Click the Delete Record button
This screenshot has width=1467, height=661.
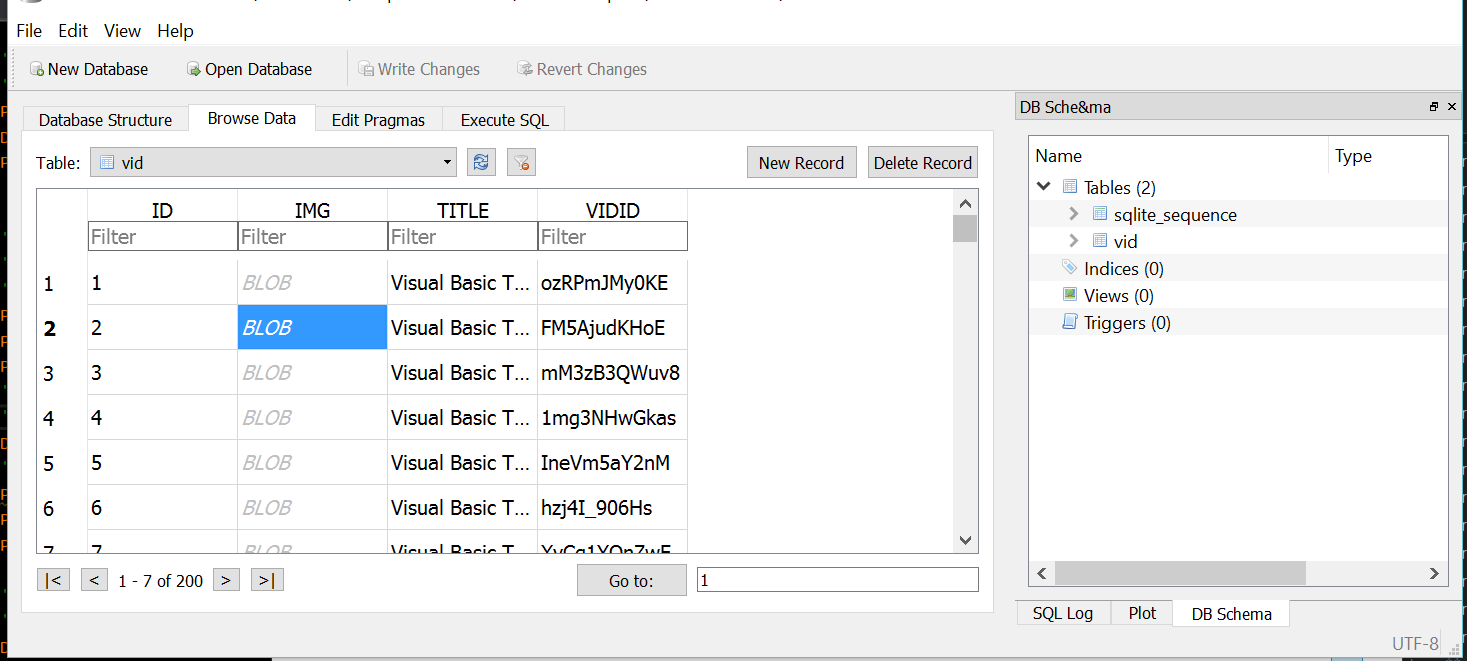click(922, 163)
